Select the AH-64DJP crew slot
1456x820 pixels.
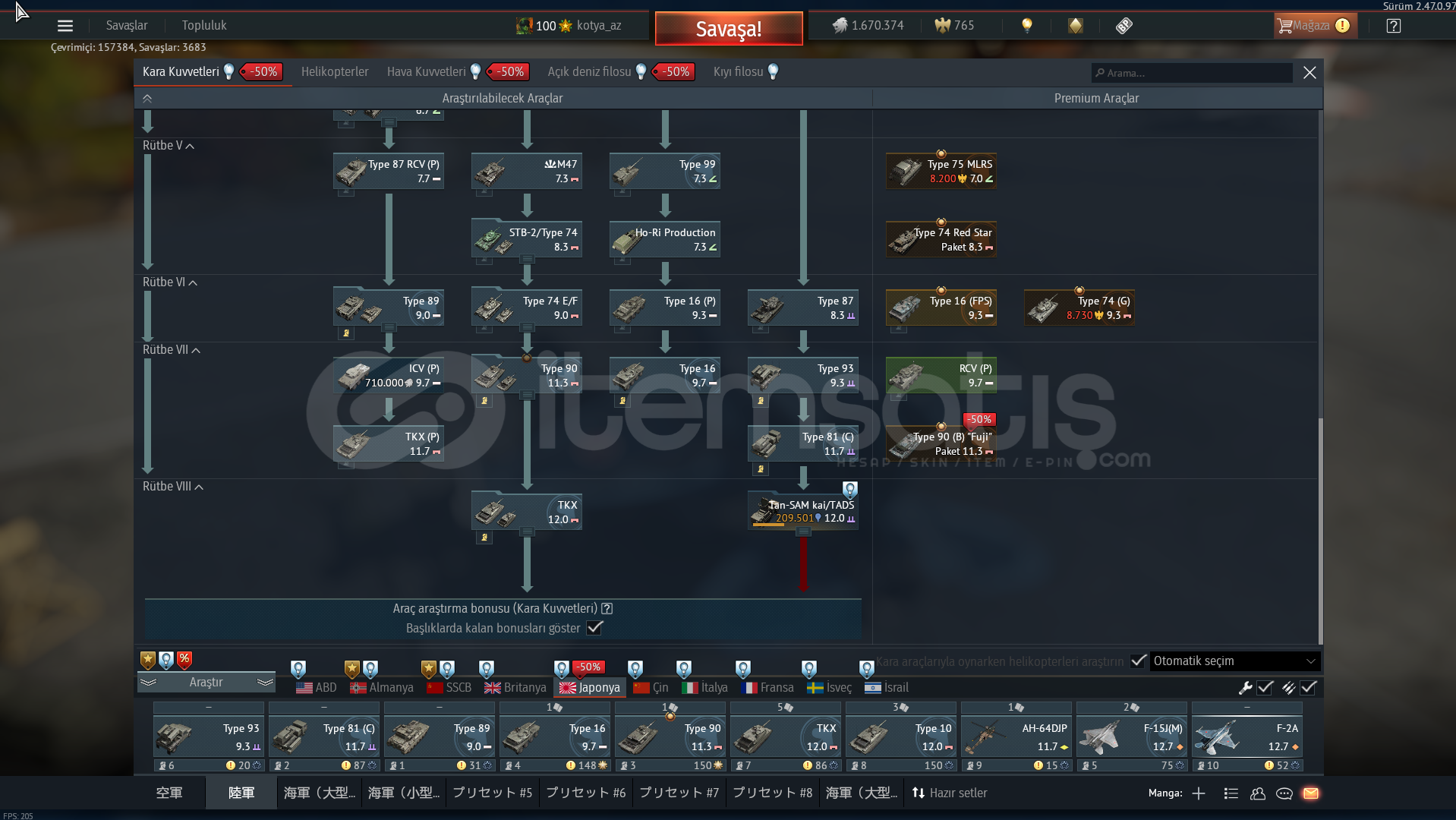click(1016, 737)
